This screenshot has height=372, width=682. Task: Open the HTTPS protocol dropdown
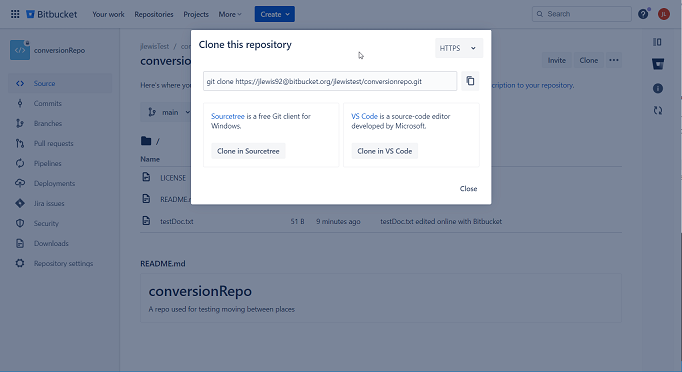(458, 48)
